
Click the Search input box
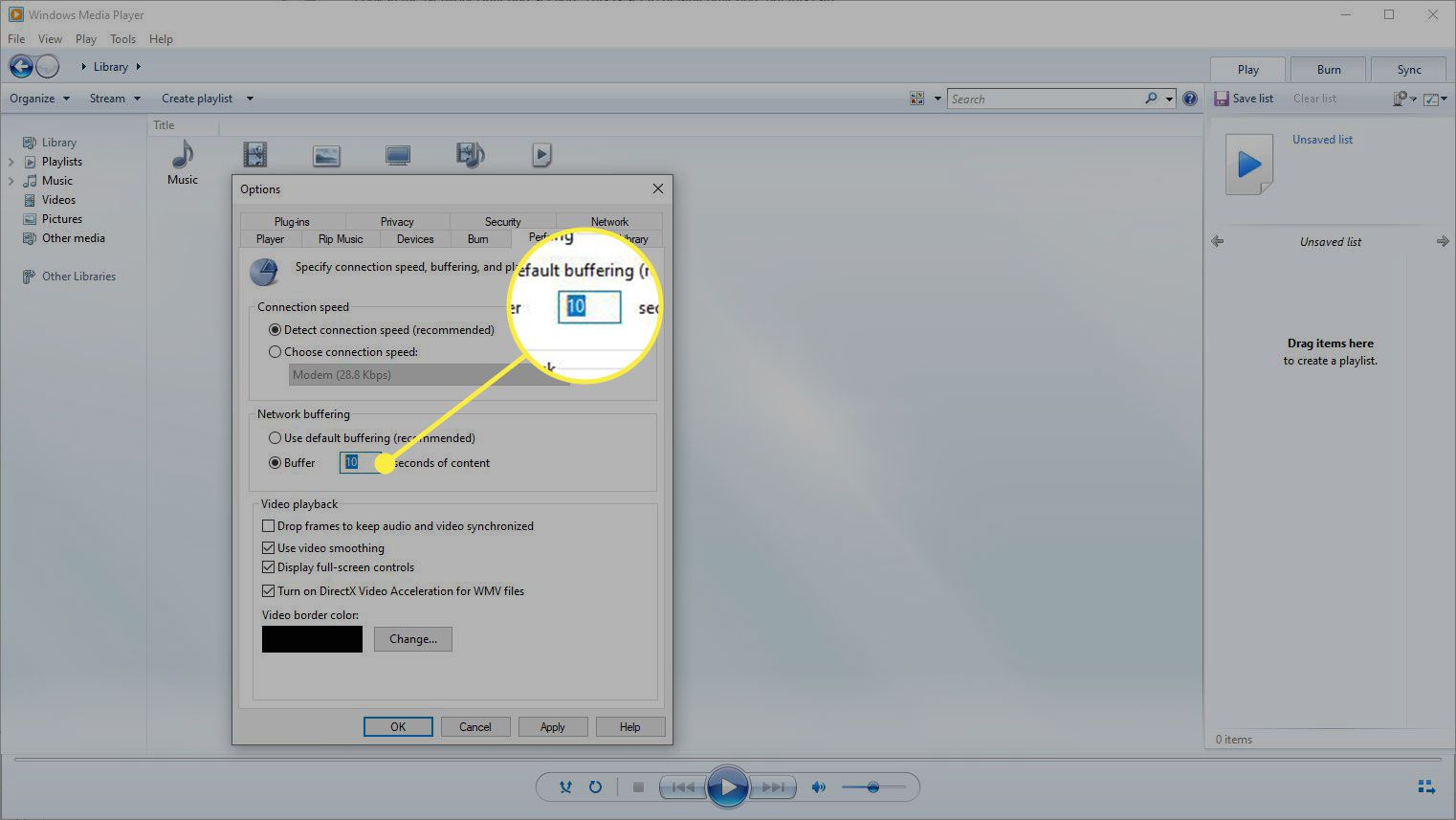[x=1045, y=99]
